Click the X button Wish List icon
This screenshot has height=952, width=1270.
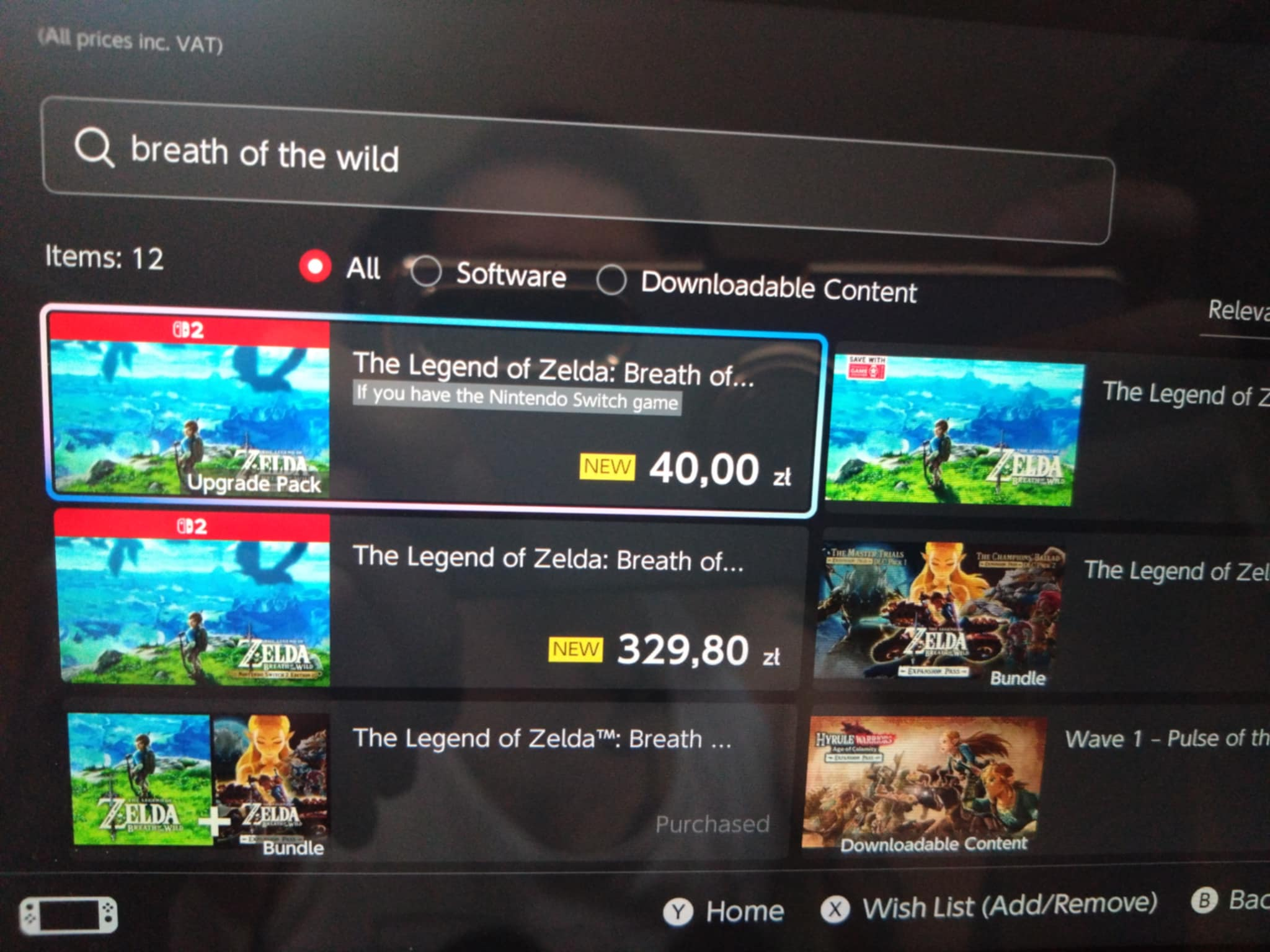tap(835, 909)
